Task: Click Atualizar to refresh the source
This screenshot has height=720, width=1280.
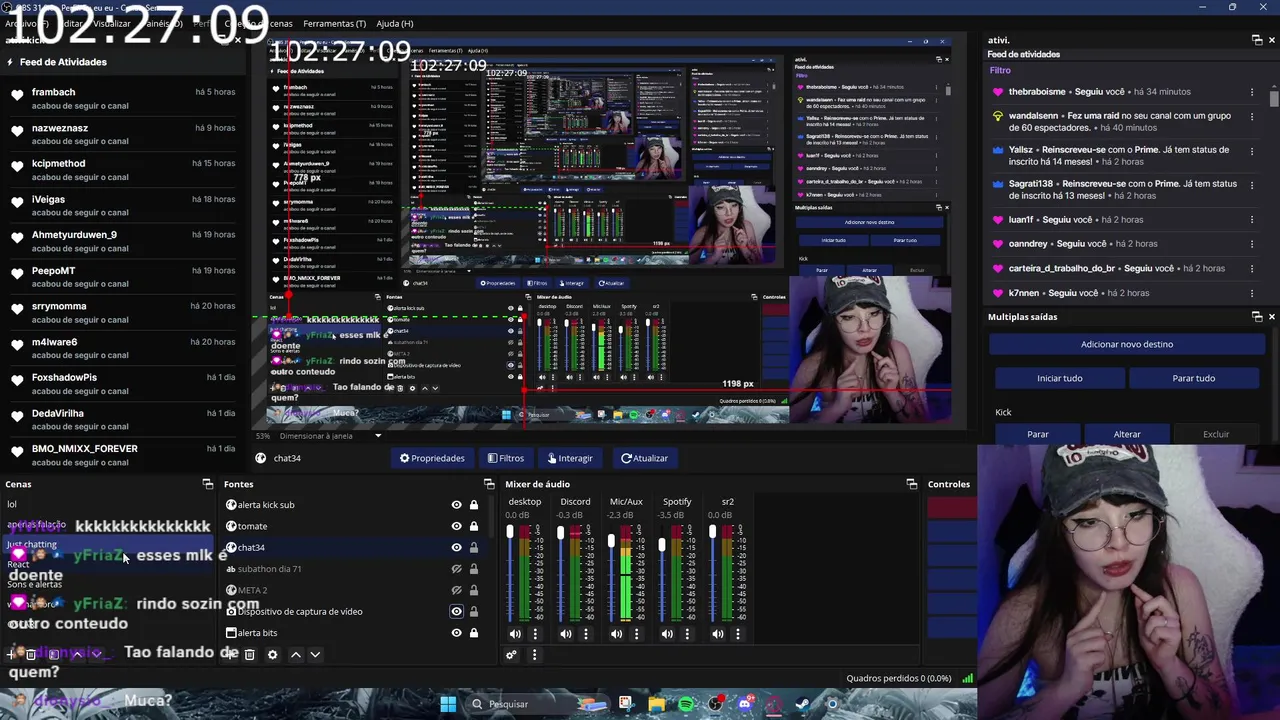Action: tap(644, 458)
